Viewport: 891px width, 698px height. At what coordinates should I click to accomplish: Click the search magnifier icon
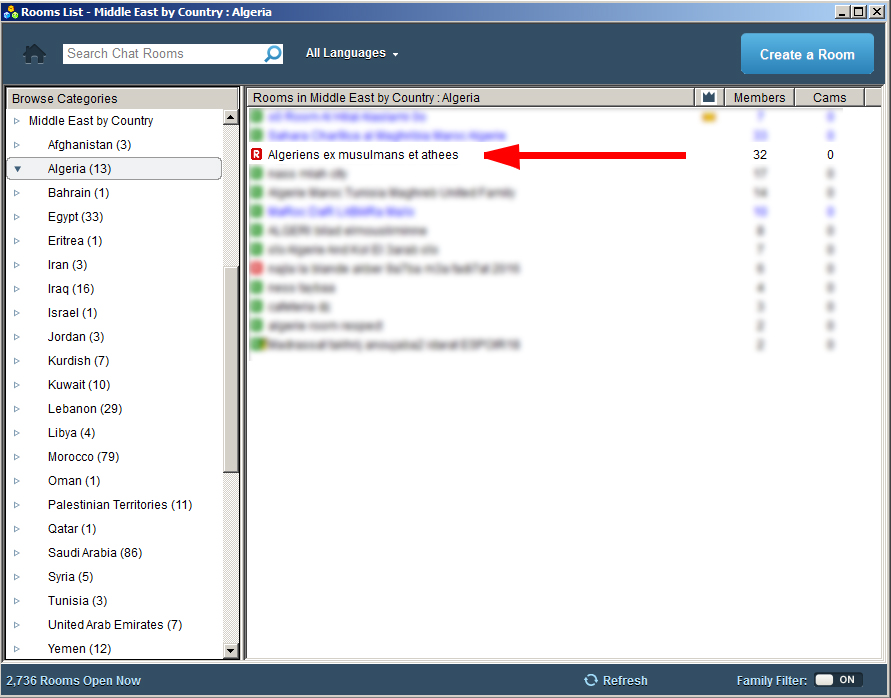[x=272, y=54]
